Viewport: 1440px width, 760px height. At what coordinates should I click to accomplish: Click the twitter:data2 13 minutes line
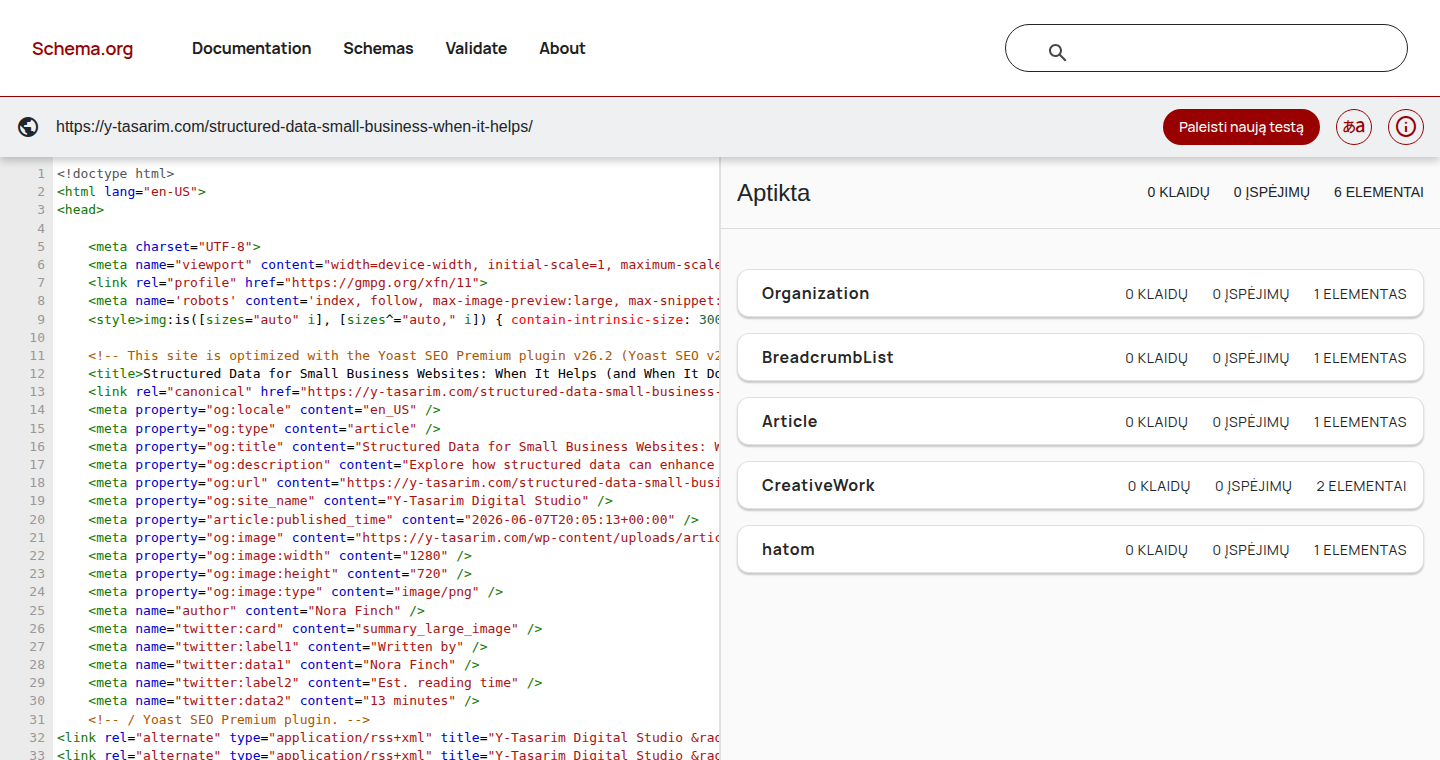pyautogui.click(x=284, y=701)
